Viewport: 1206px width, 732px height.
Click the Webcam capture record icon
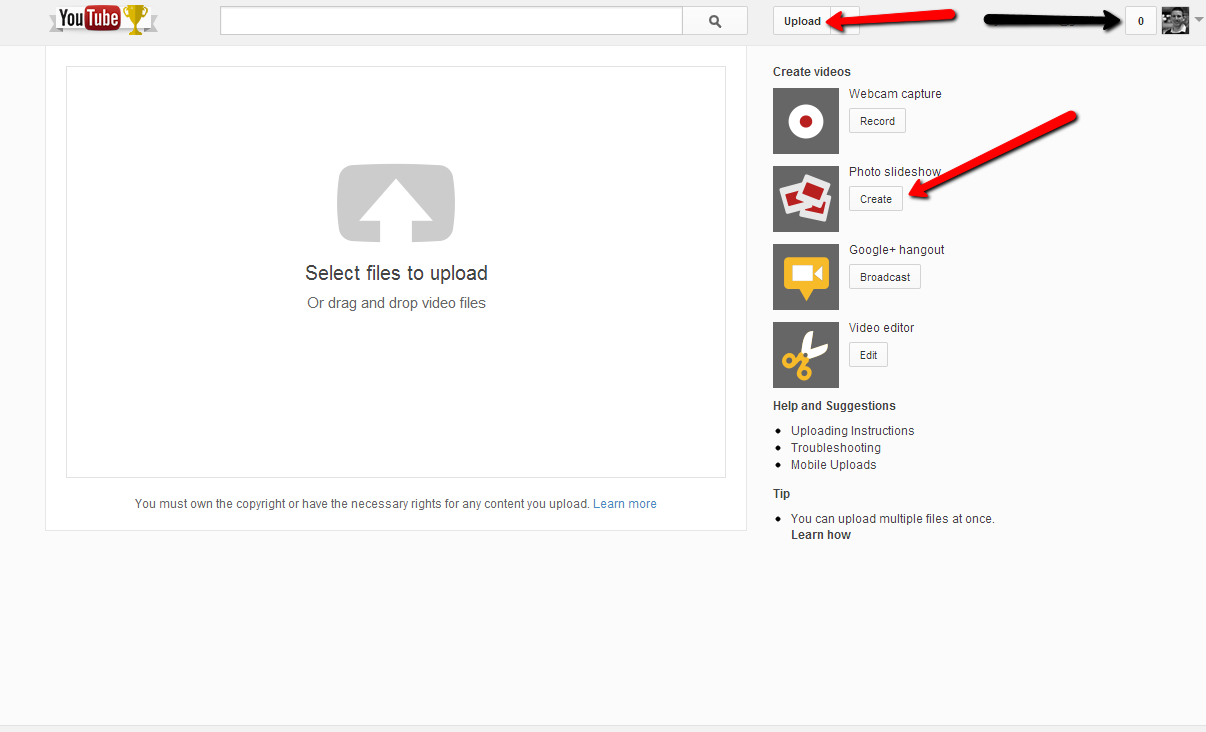pos(806,121)
